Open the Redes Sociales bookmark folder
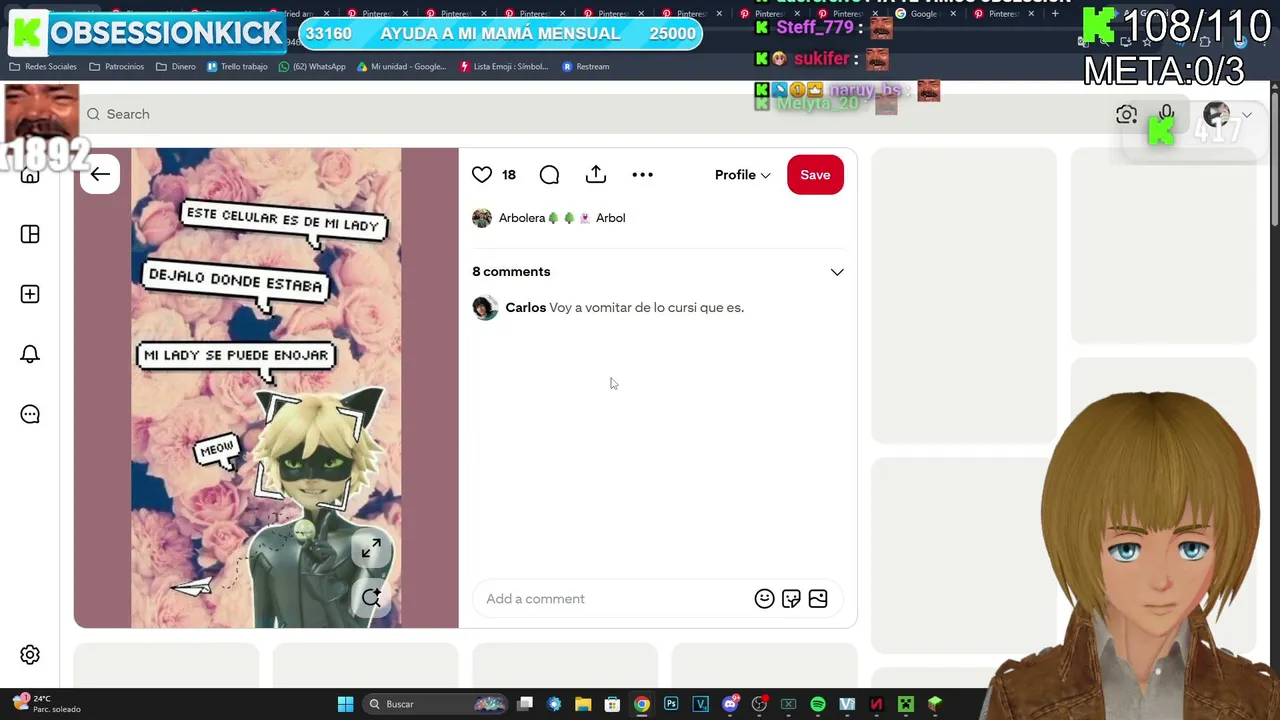The width and height of the screenshot is (1280, 720). [x=43, y=67]
